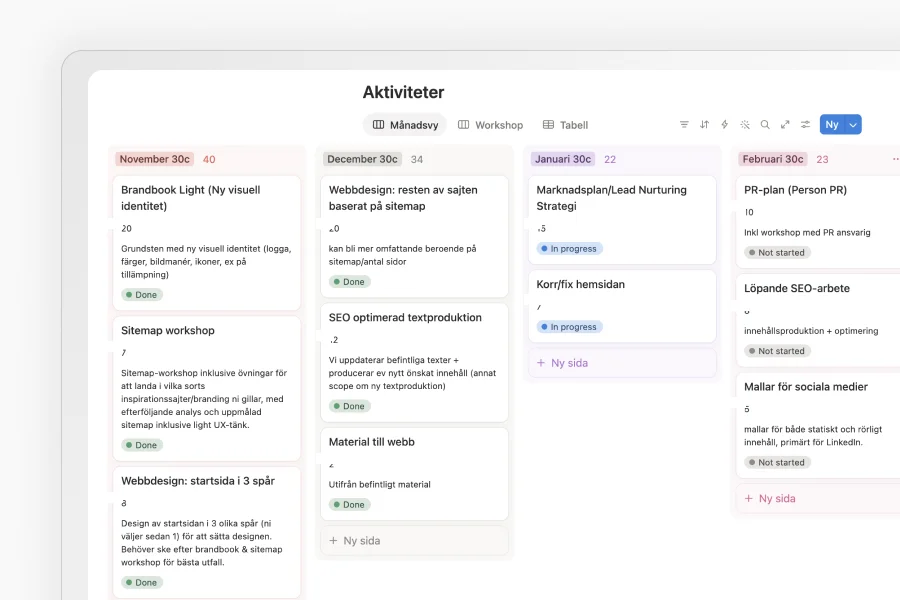Click the board icon next to Månadsvy
900x600 pixels.
coord(378,125)
